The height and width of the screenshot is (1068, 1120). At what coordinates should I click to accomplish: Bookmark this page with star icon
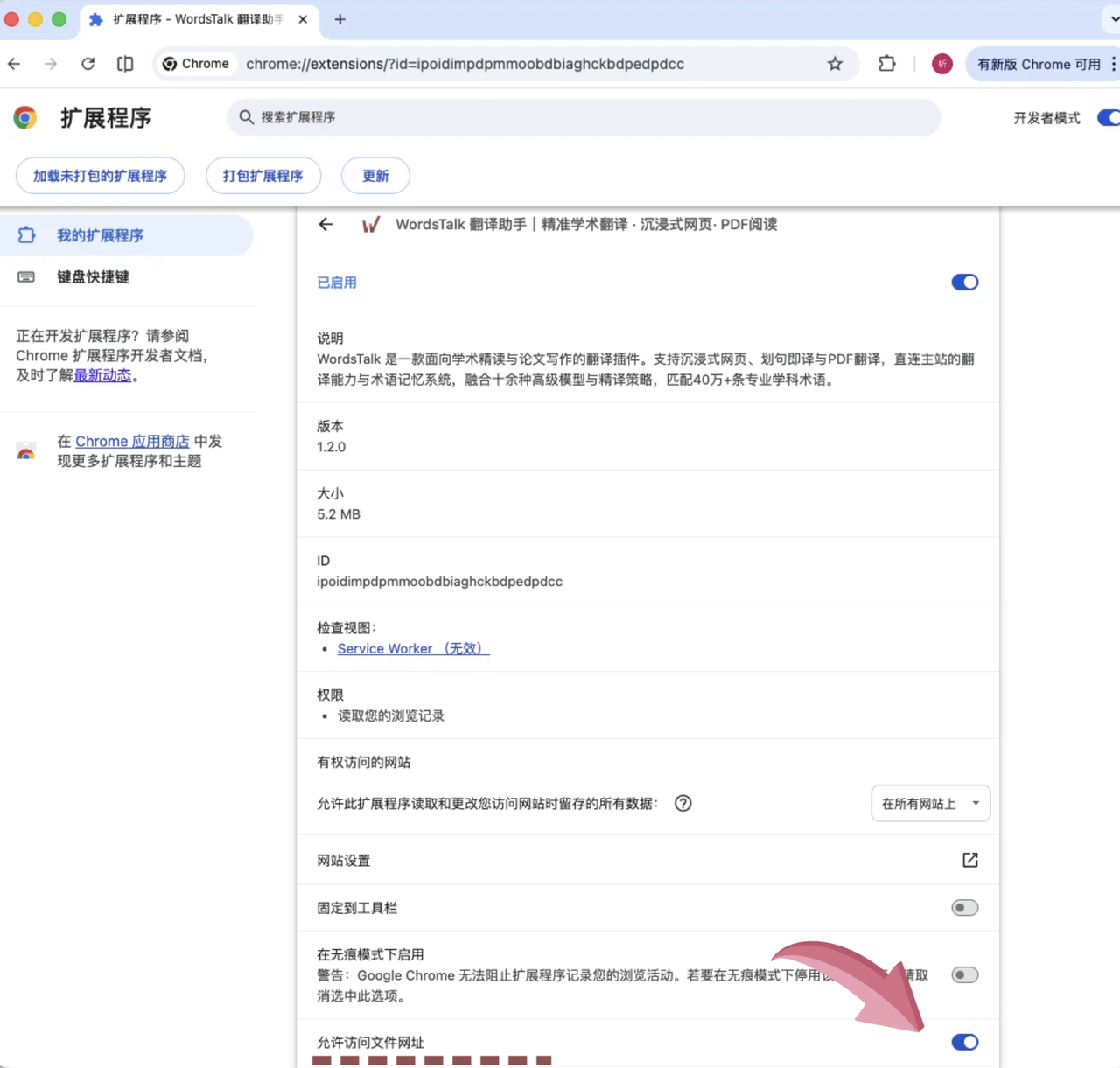click(835, 64)
